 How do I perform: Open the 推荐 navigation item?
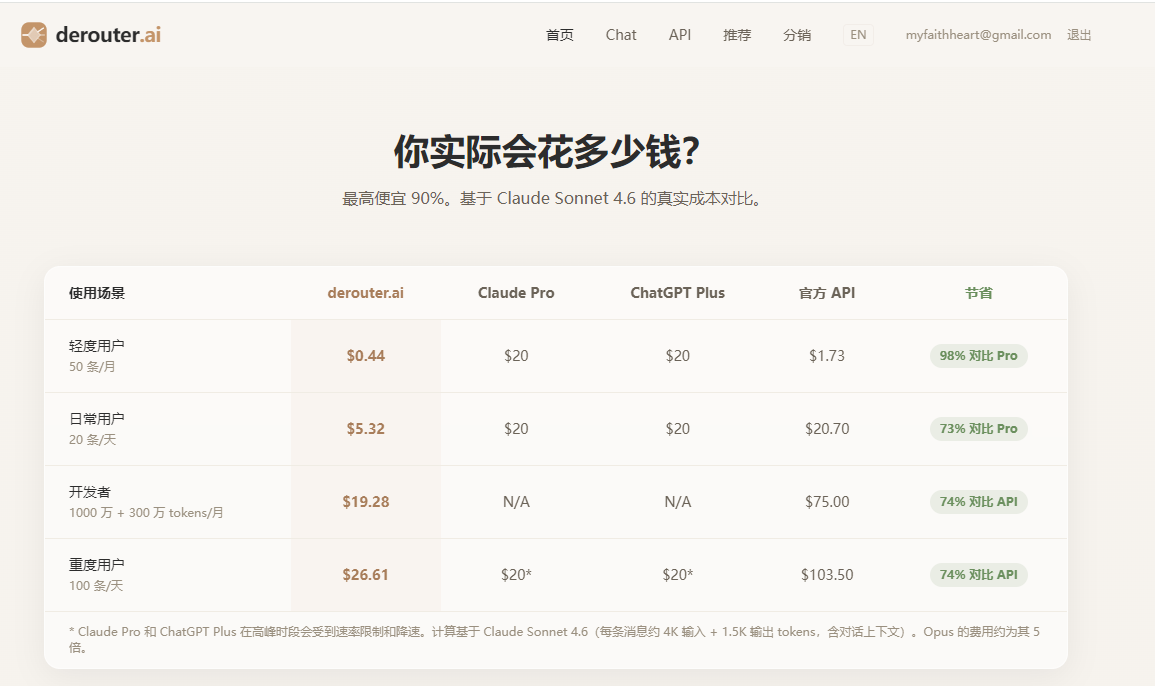tap(737, 34)
